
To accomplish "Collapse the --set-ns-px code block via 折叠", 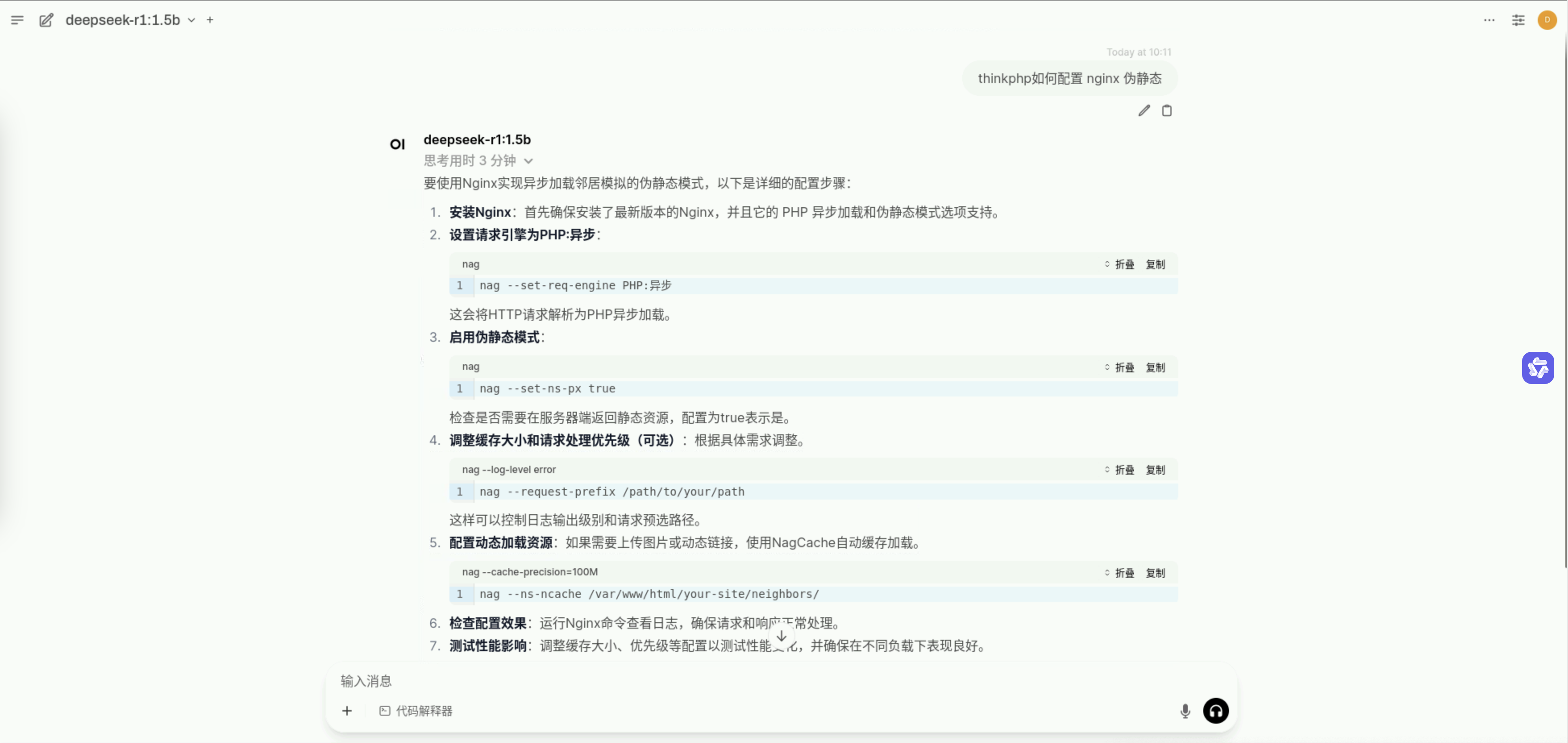I will (1119, 367).
